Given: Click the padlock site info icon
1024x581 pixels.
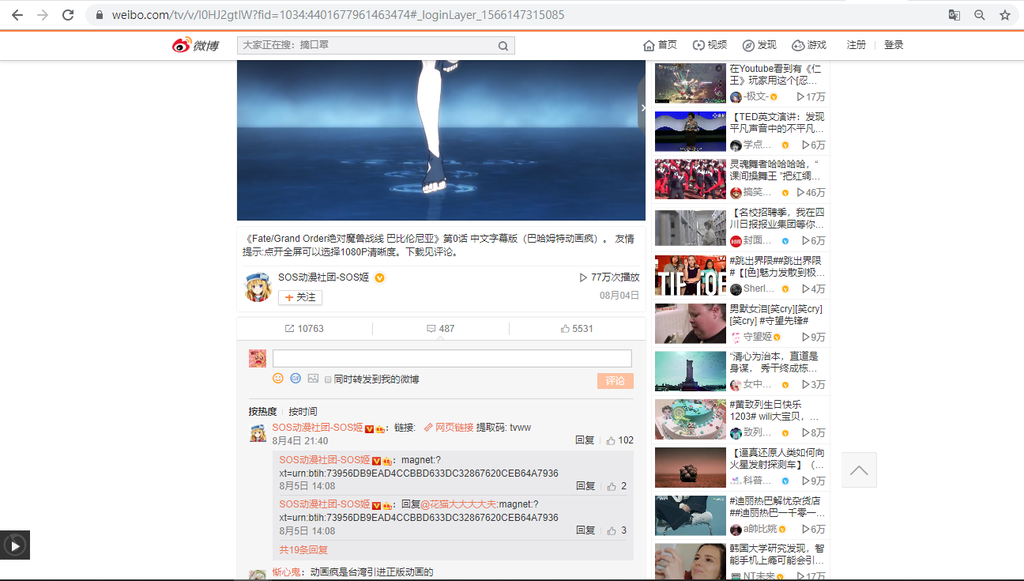Looking at the screenshot, I should click(99, 15).
